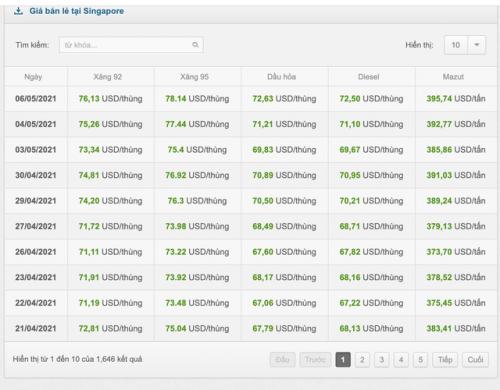Click the magnifier icon in search box

coord(195,45)
